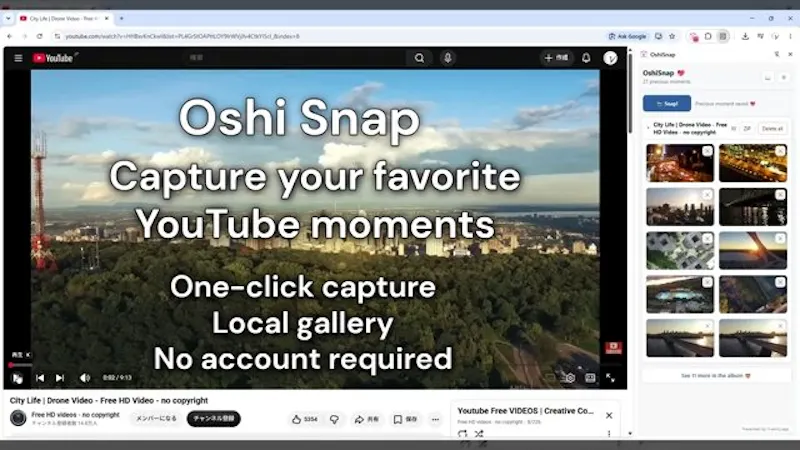Open the YouTube hamburger guide menu
Viewport: 800px width, 450px height.
point(18,58)
